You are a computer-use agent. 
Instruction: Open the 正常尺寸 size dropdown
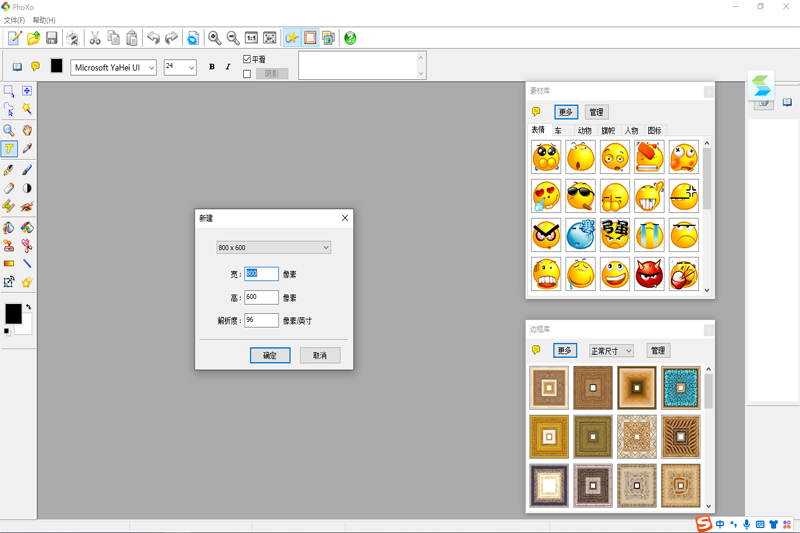tap(611, 351)
